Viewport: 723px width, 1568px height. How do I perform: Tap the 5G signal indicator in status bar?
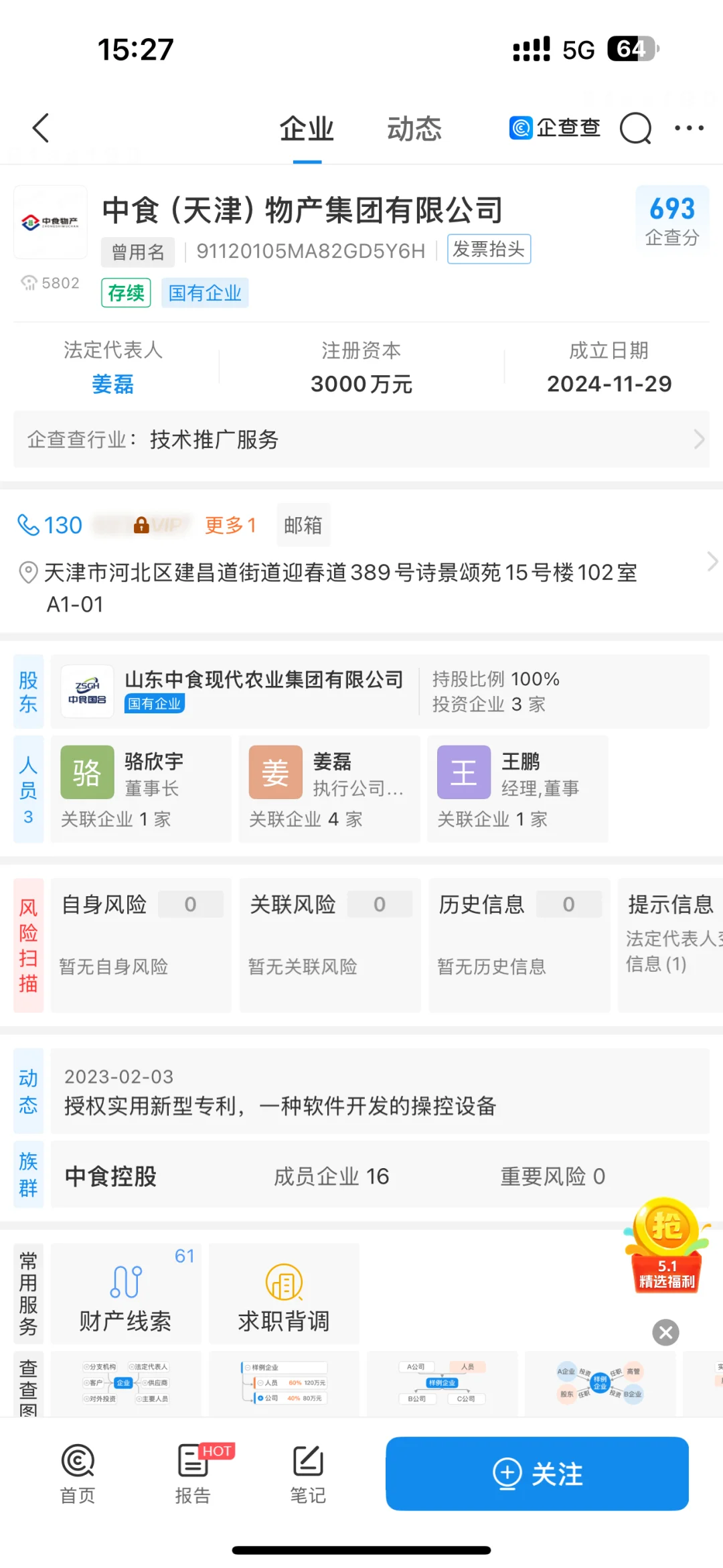[578, 50]
